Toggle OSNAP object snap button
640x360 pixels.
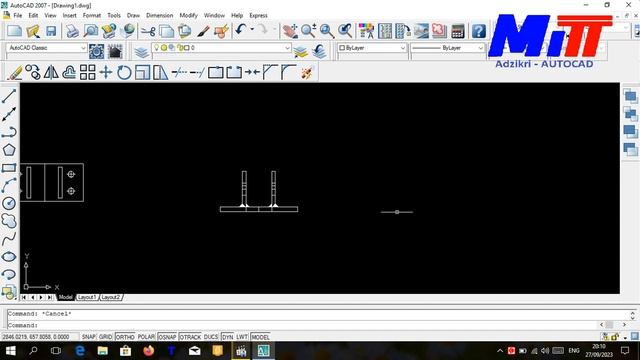click(x=167, y=337)
